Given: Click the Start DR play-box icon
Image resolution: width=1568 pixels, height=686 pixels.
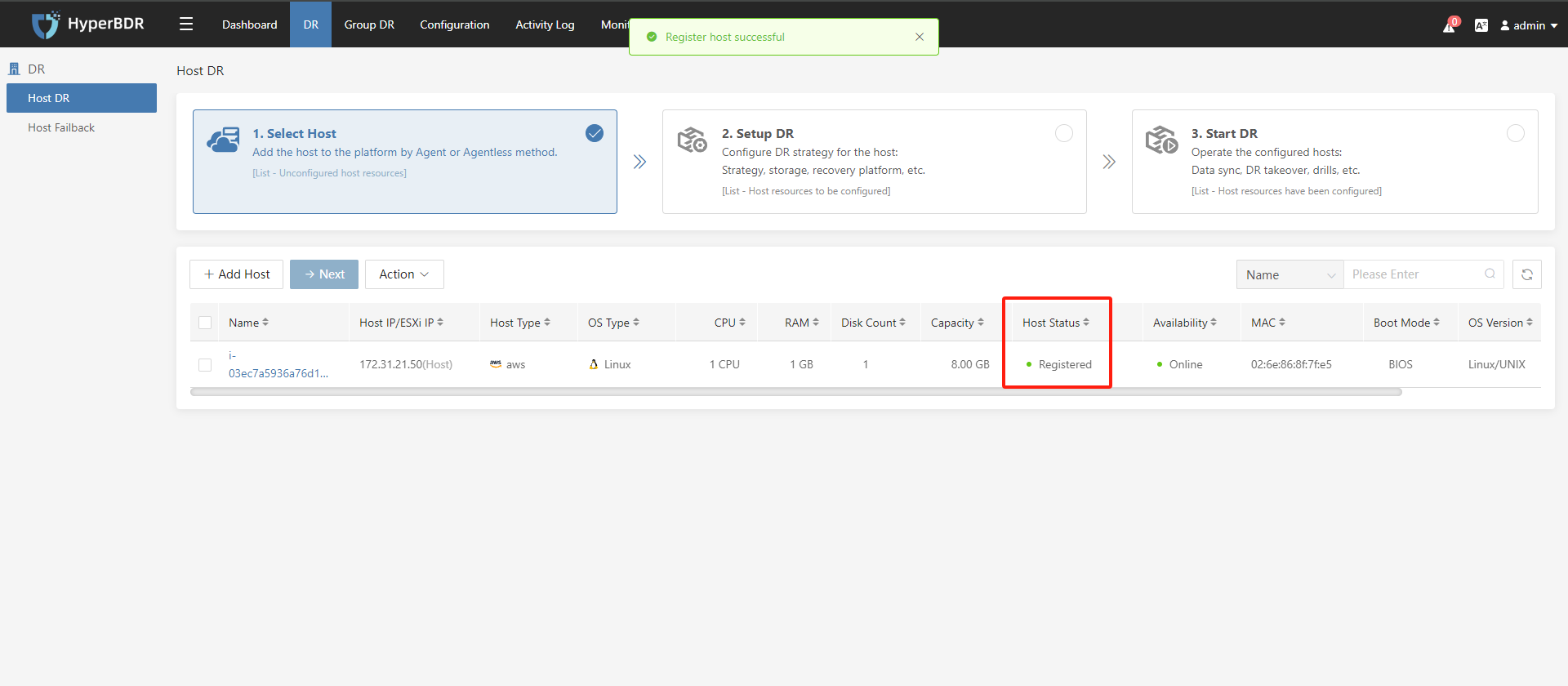Looking at the screenshot, I should [1161, 140].
